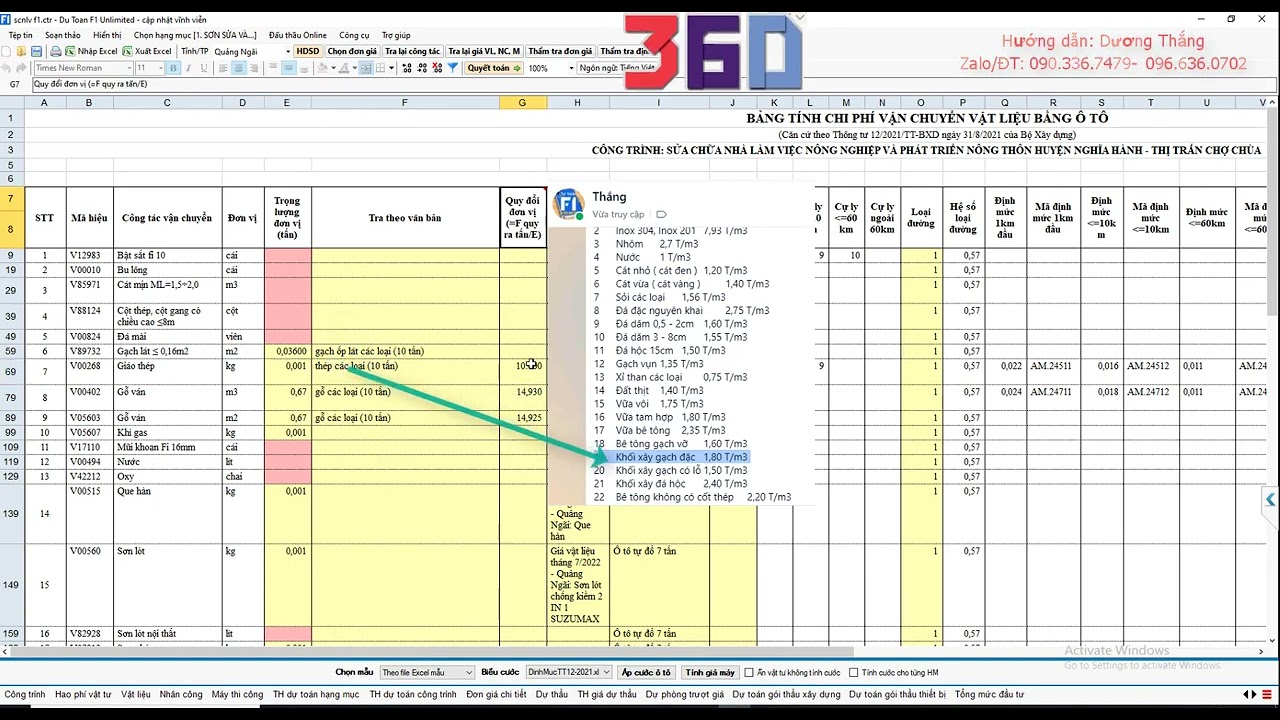Click the red-x decimal format icon
Viewport: 1280px width, 720px height.
[438, 68]
